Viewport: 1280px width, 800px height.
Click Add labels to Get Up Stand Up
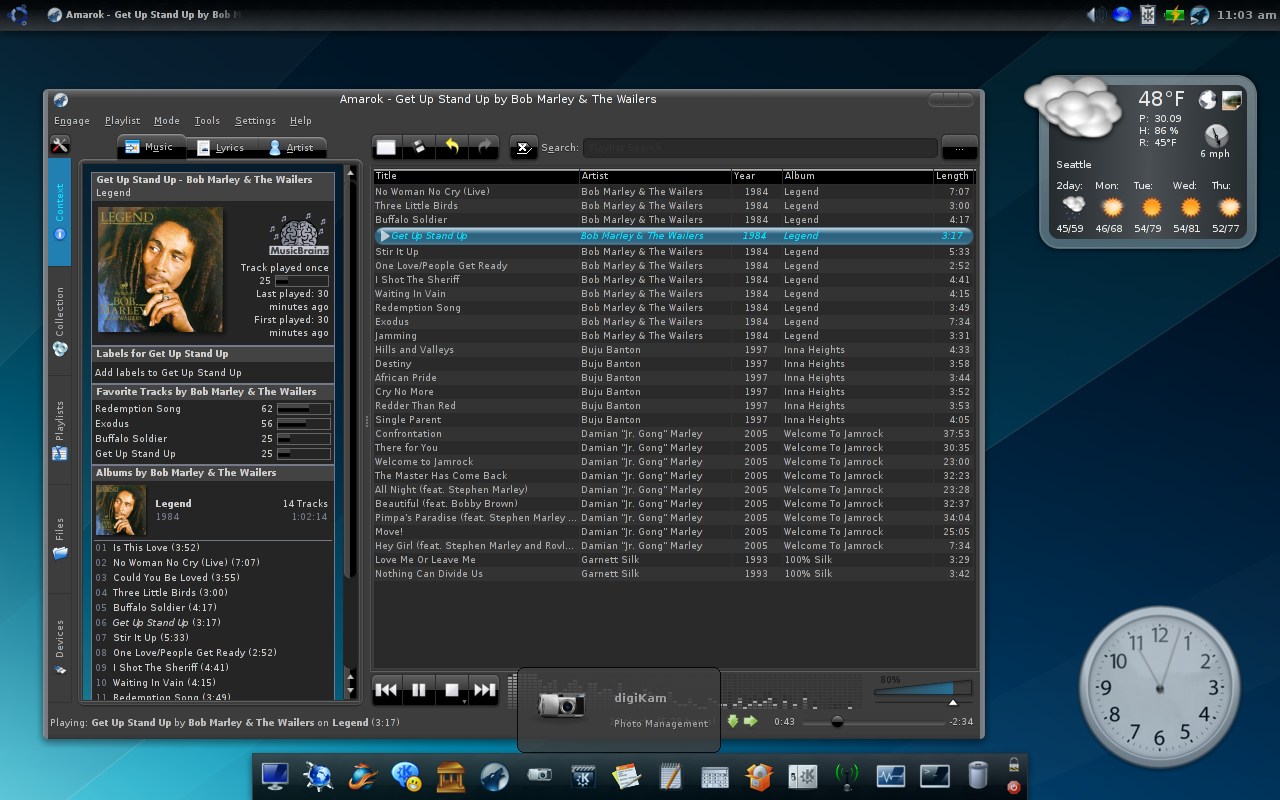(x=168, y=373)
